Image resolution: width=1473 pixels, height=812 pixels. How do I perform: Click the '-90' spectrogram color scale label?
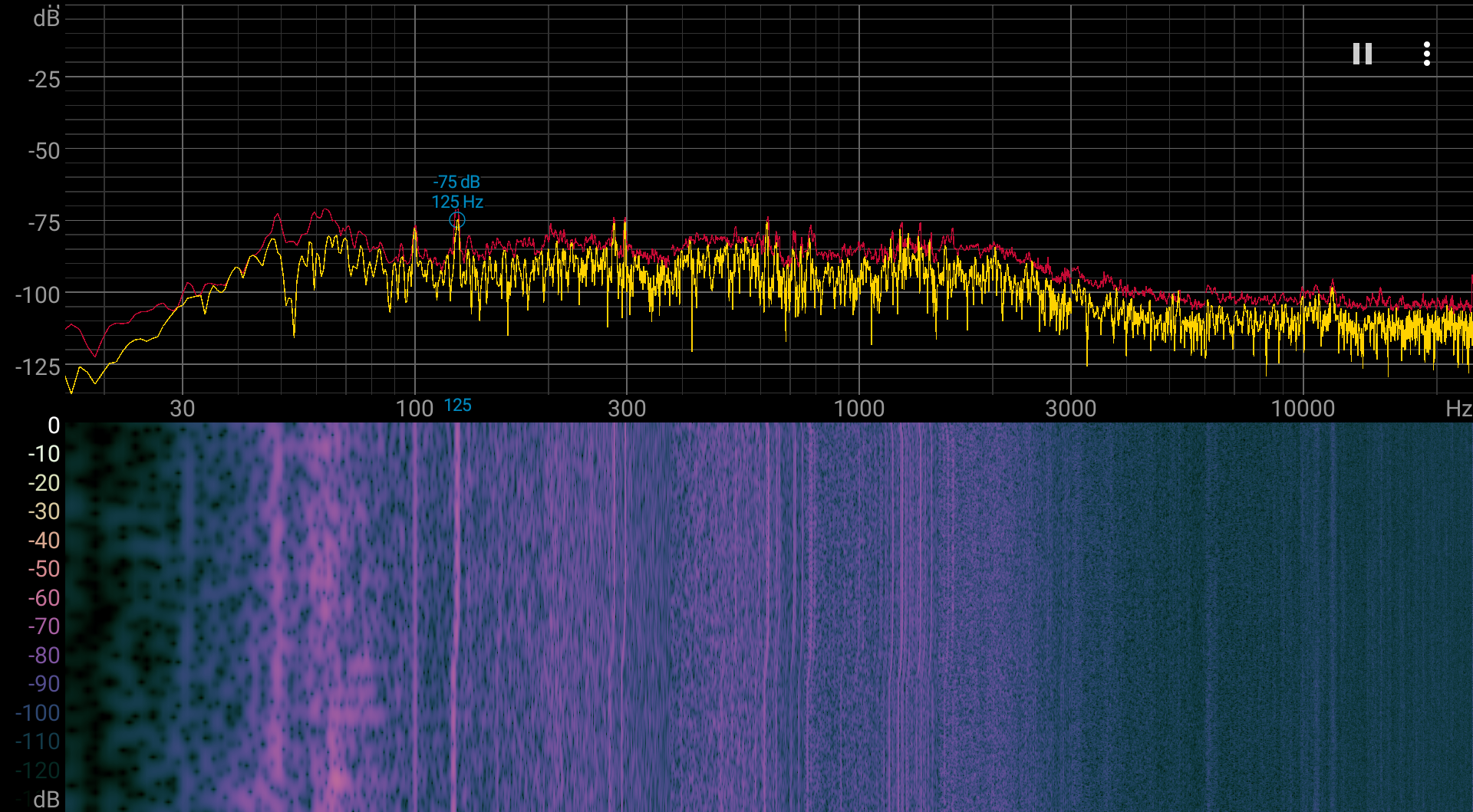click(x=44, y=684)
